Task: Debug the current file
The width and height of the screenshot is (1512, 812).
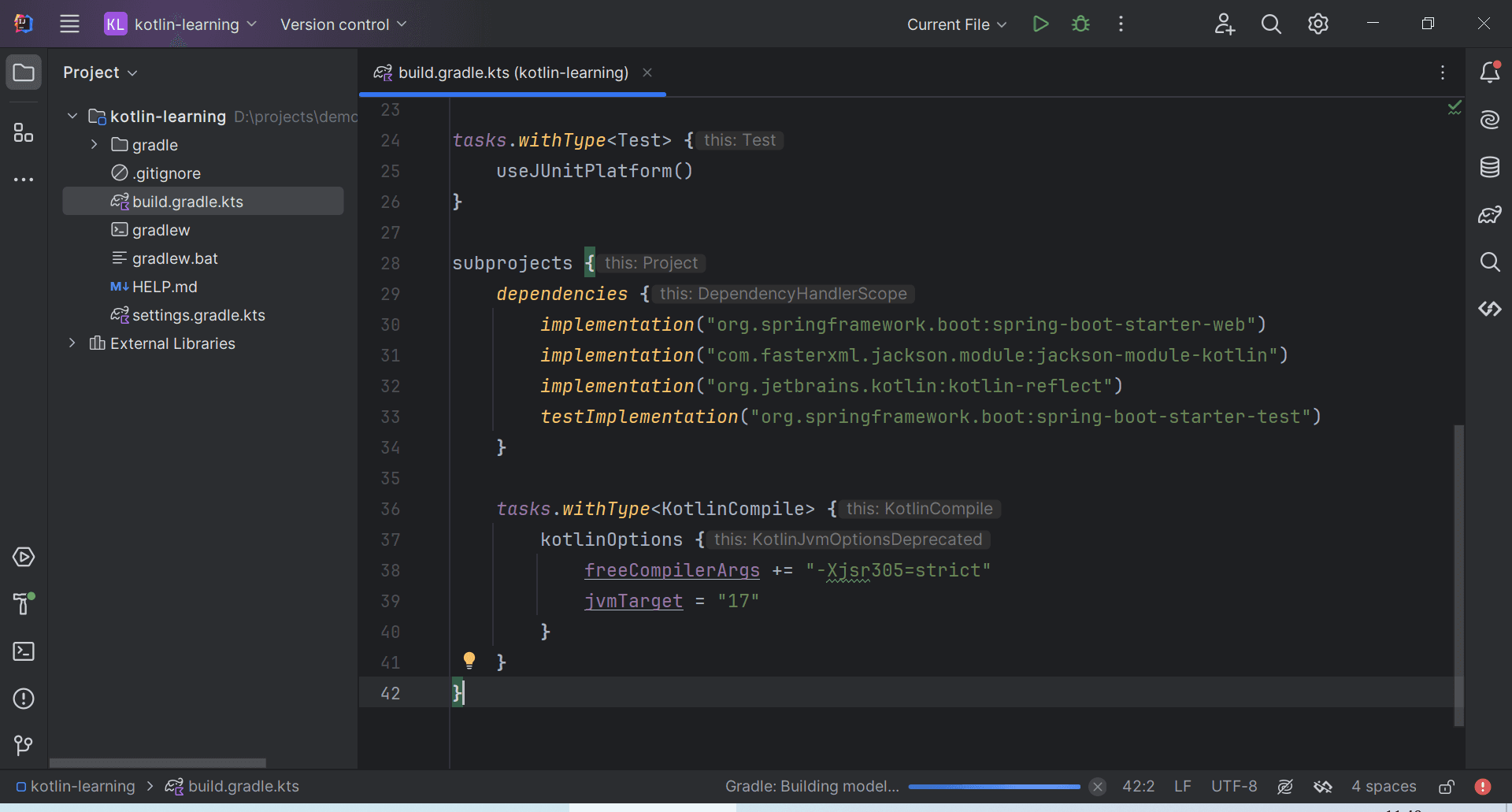Action: 1080,24
